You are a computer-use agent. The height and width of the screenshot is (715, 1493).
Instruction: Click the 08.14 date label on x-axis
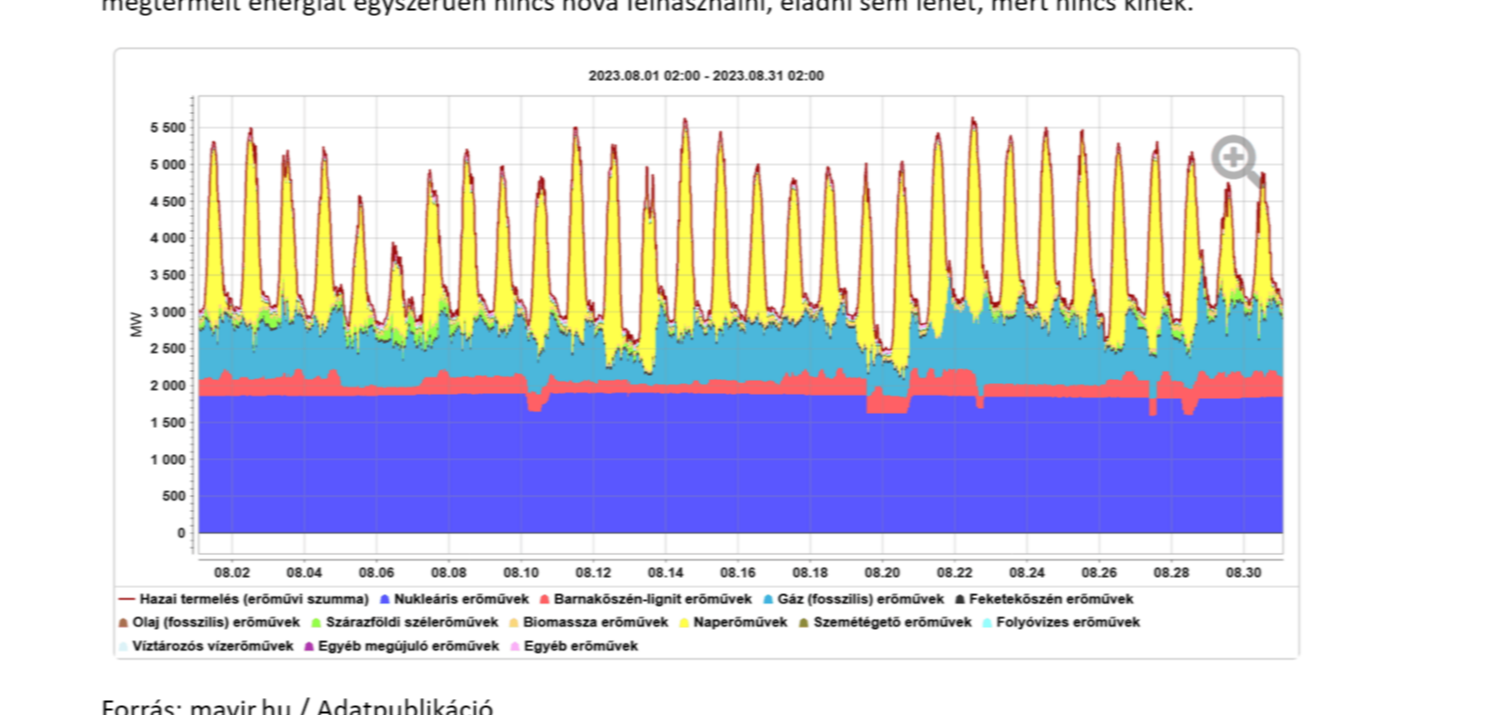[x=666, y=573]
